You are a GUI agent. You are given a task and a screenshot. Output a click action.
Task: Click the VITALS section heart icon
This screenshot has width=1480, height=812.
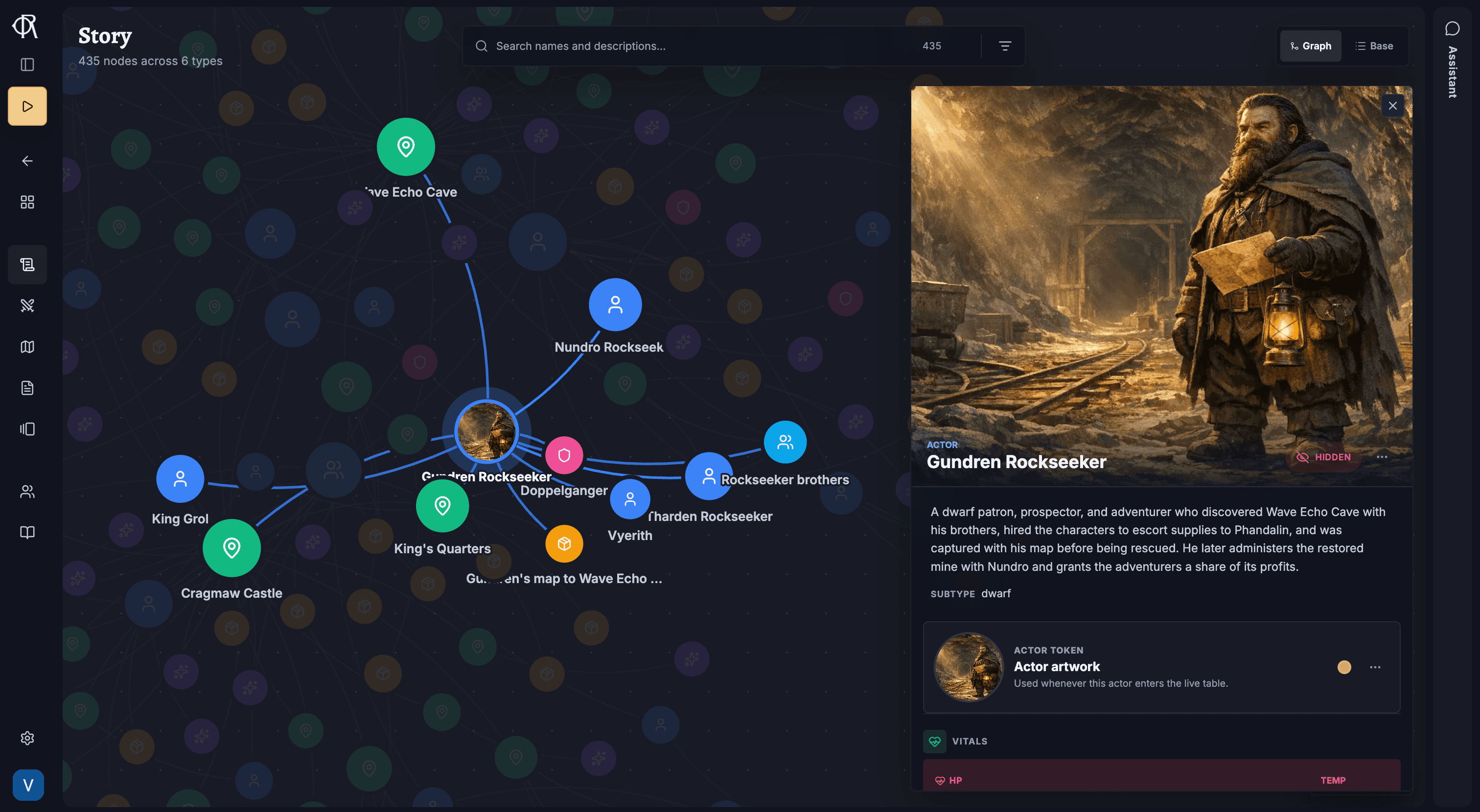coord(935,742)
